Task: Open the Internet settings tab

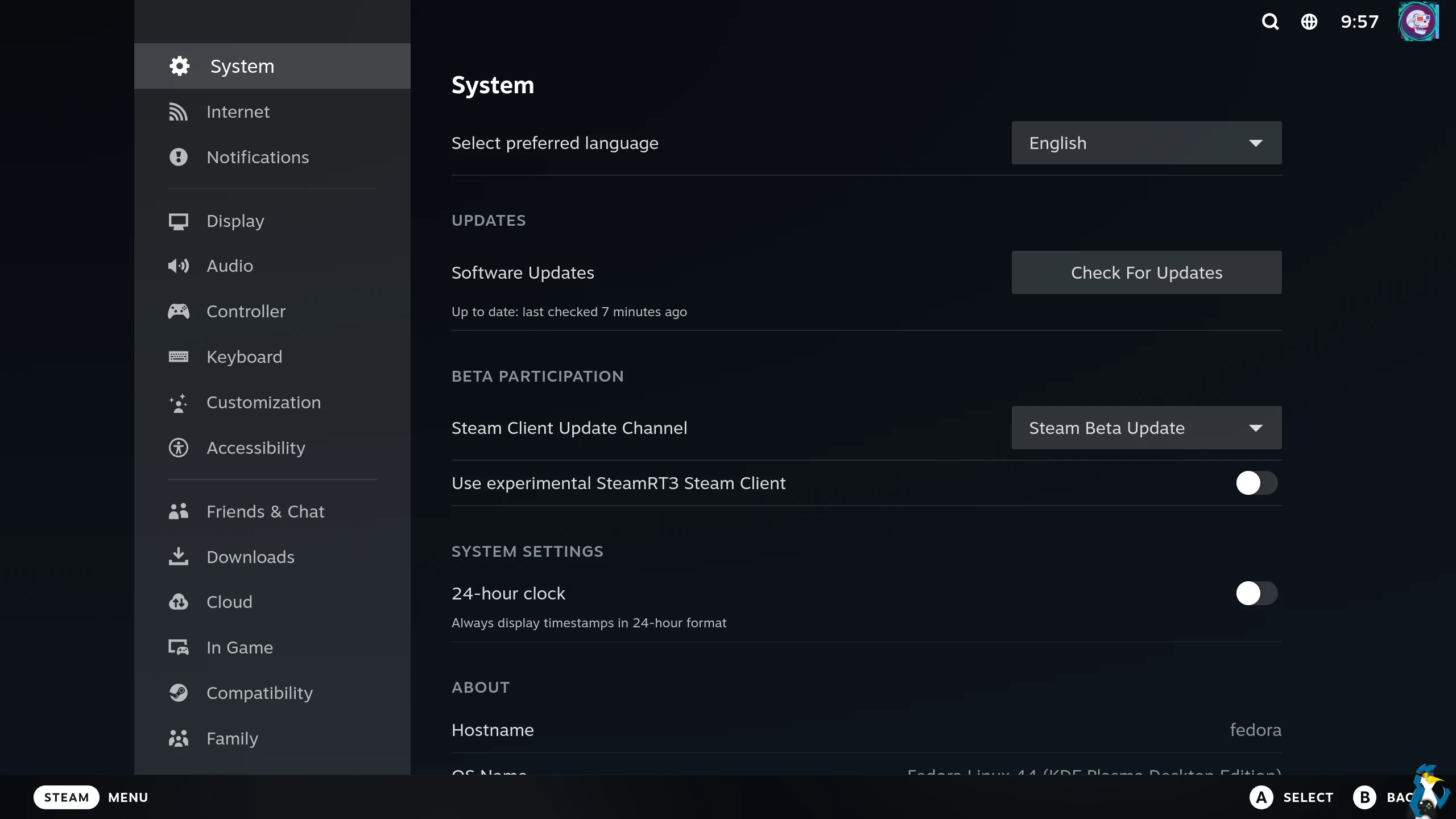Action: point(272,112)
